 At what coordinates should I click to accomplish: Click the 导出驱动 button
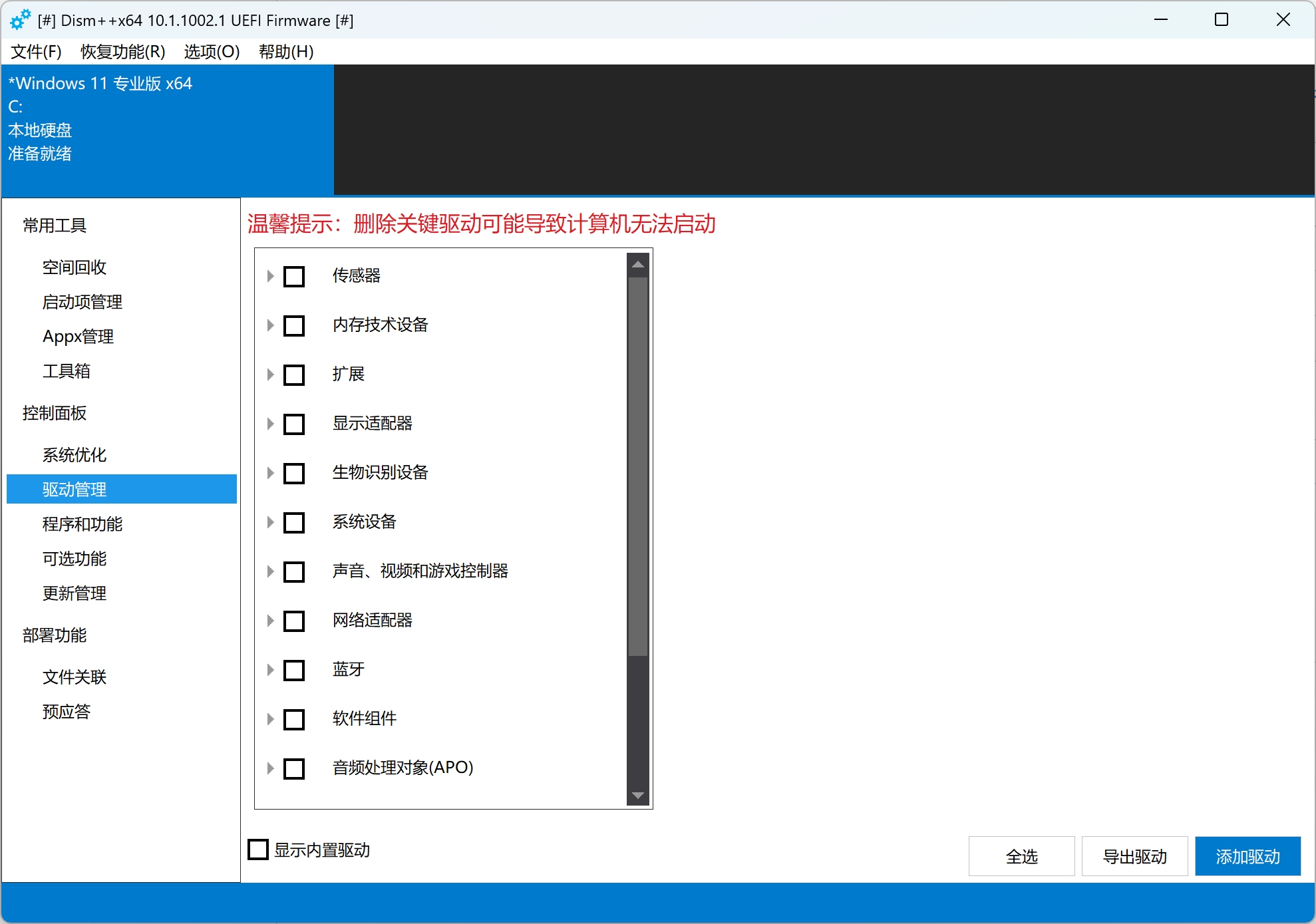tap(1134, 856)
